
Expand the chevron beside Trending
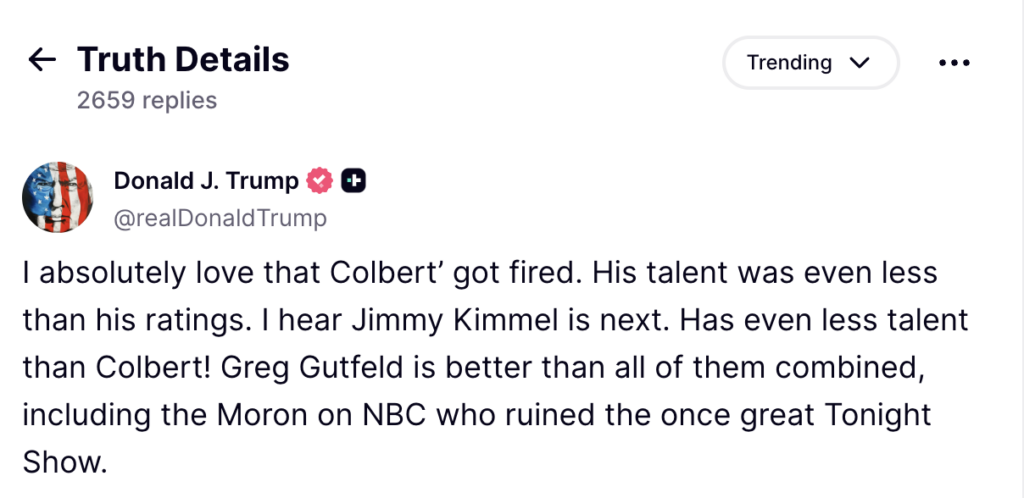(860, 63)
